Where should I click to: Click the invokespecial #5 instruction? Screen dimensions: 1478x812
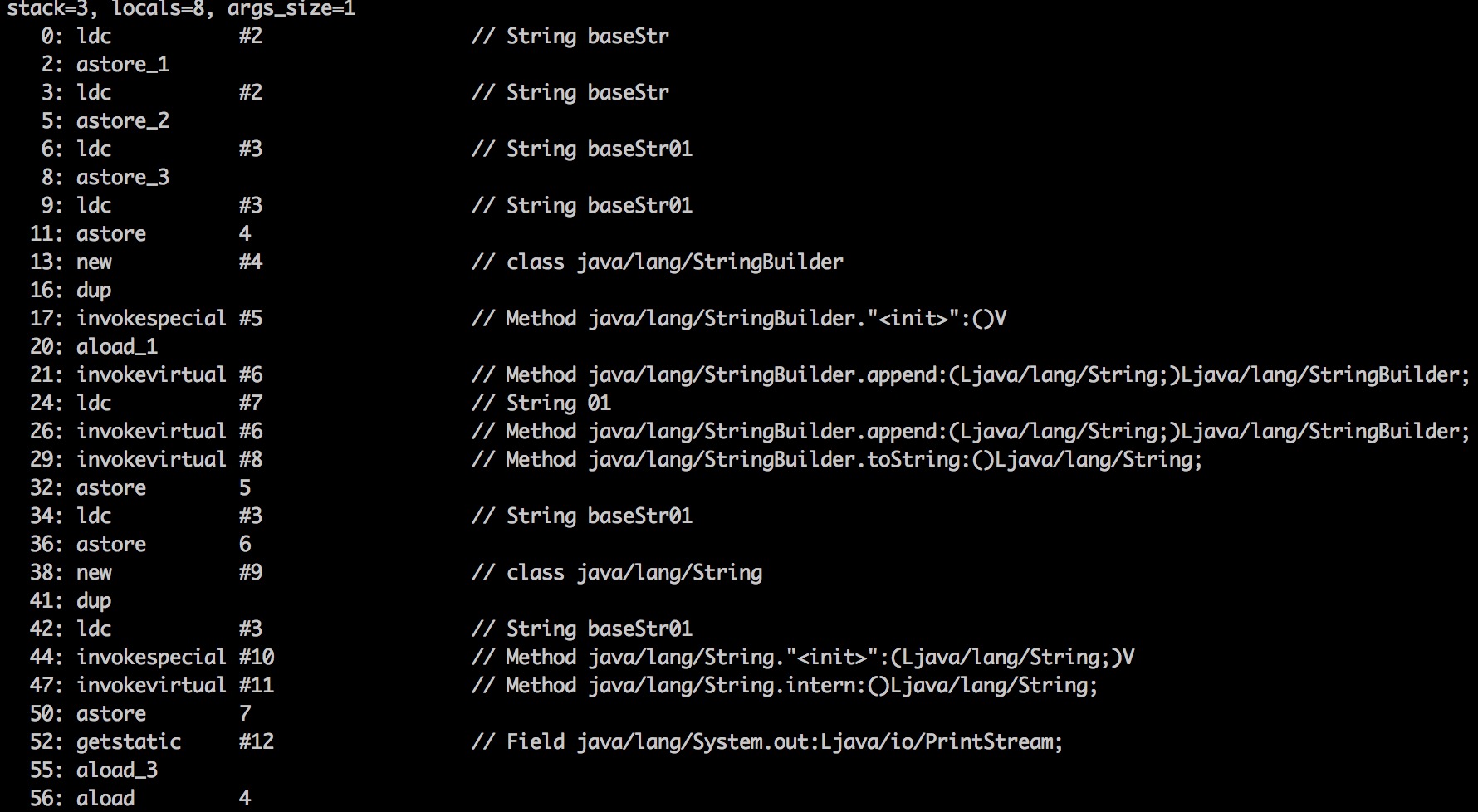tap(169, 319)
